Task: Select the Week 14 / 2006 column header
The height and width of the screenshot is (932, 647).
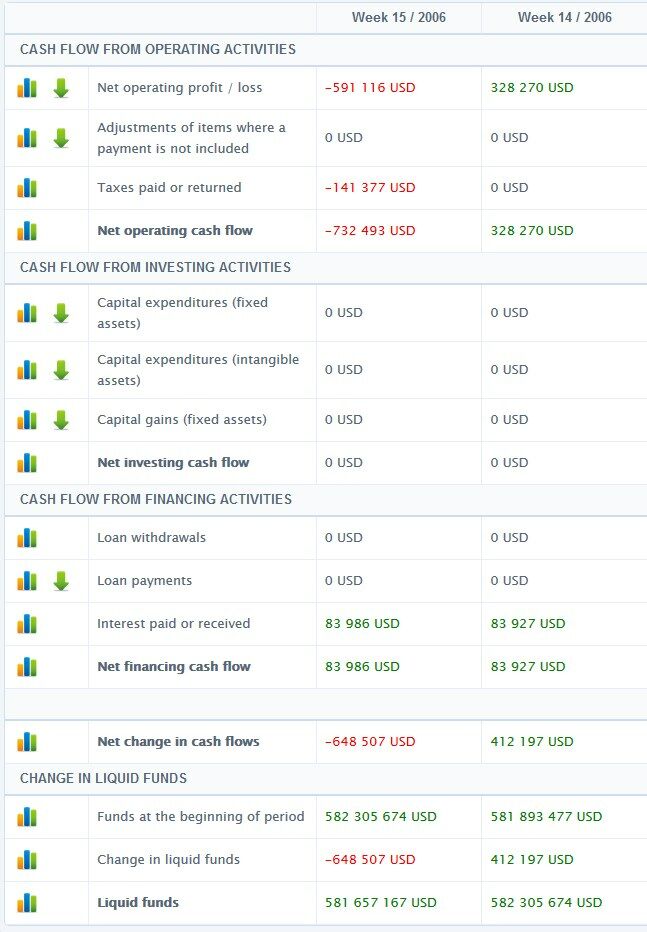Action: [564, 17]
